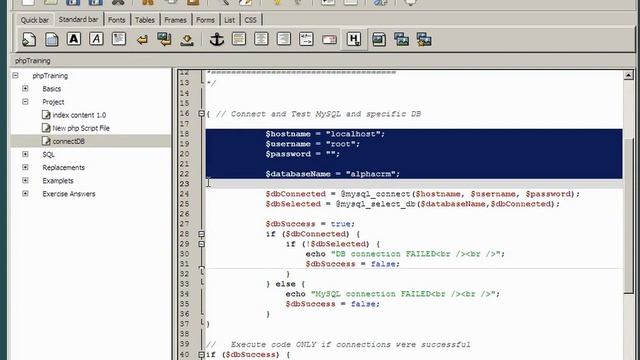Viewport: 640px width, 360px height.
Task: Apply Italic with the slanted A icon
Action: [96, 39]
